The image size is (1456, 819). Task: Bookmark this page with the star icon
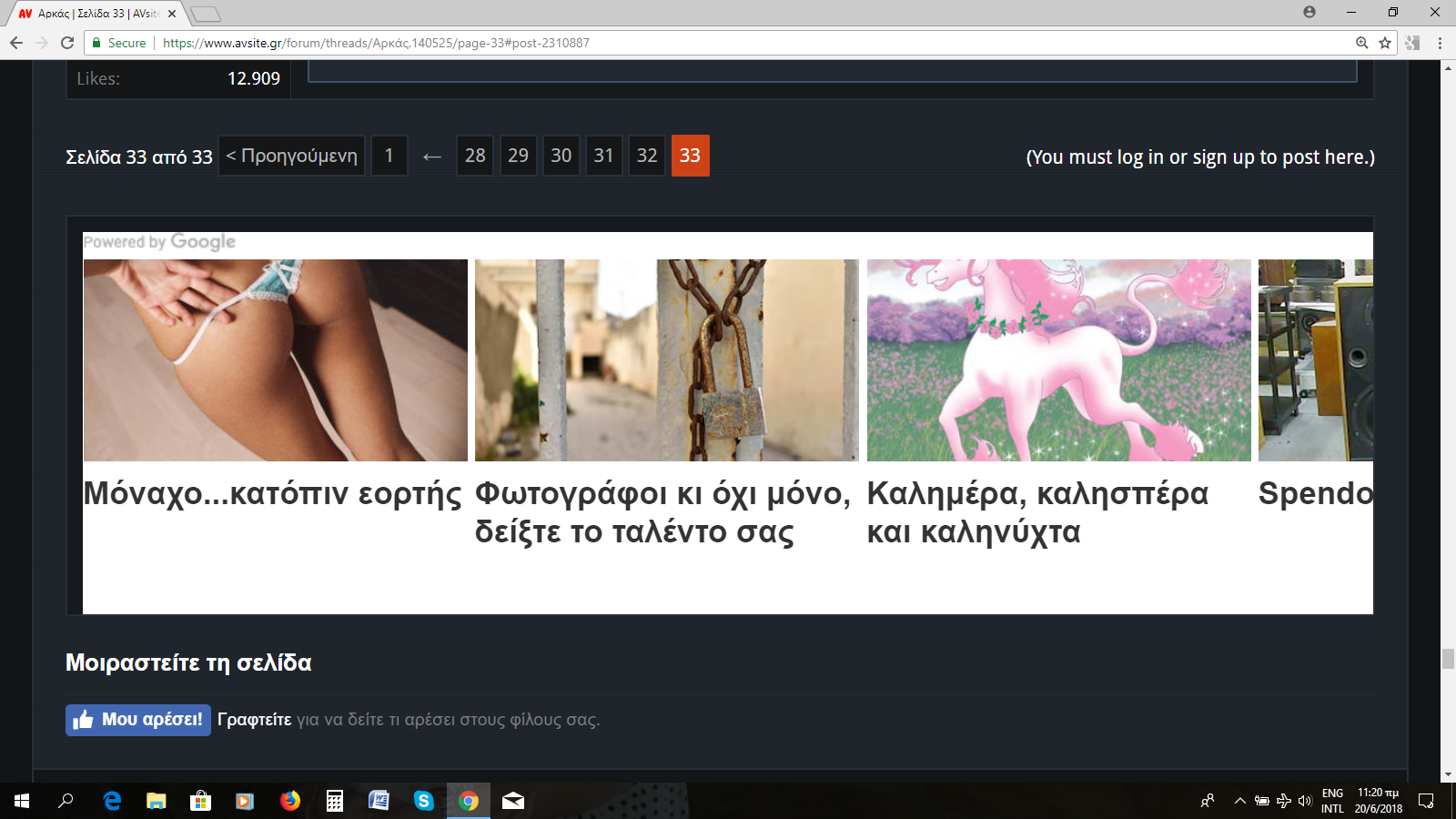1385,43
